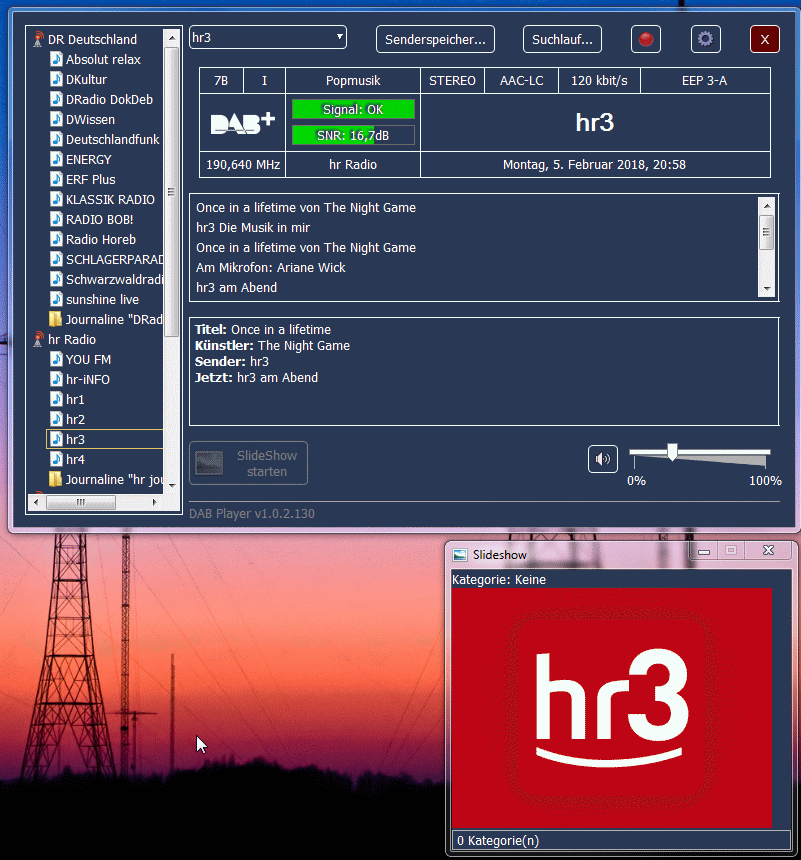Click the hr-iNFO note icon

click(56, 380)
